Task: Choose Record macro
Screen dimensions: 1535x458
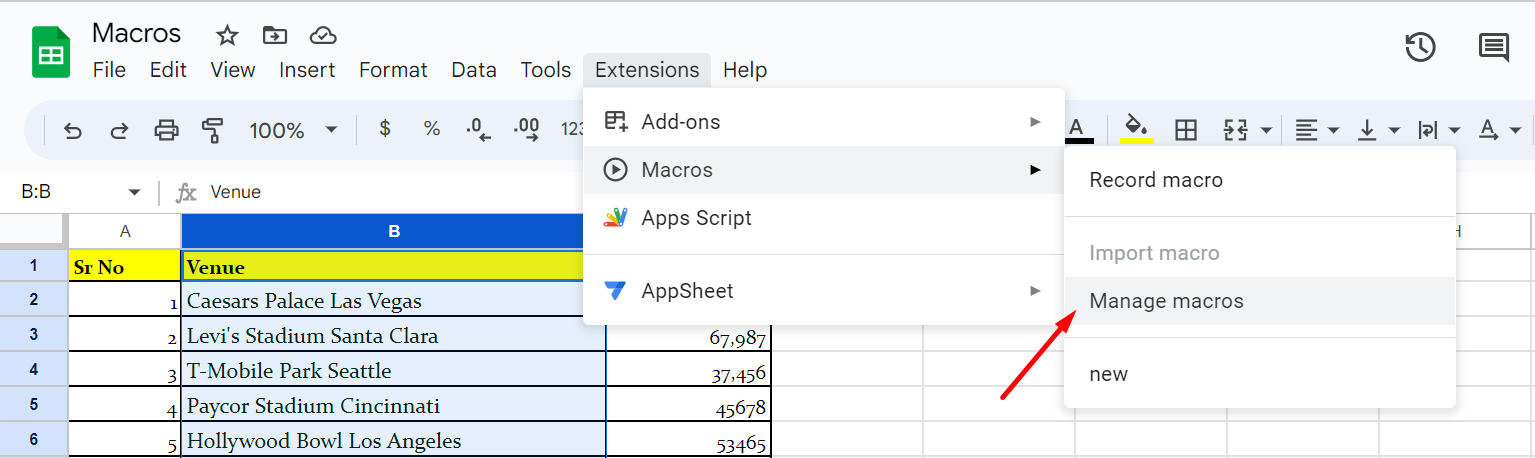Action: click(1259, 180)
